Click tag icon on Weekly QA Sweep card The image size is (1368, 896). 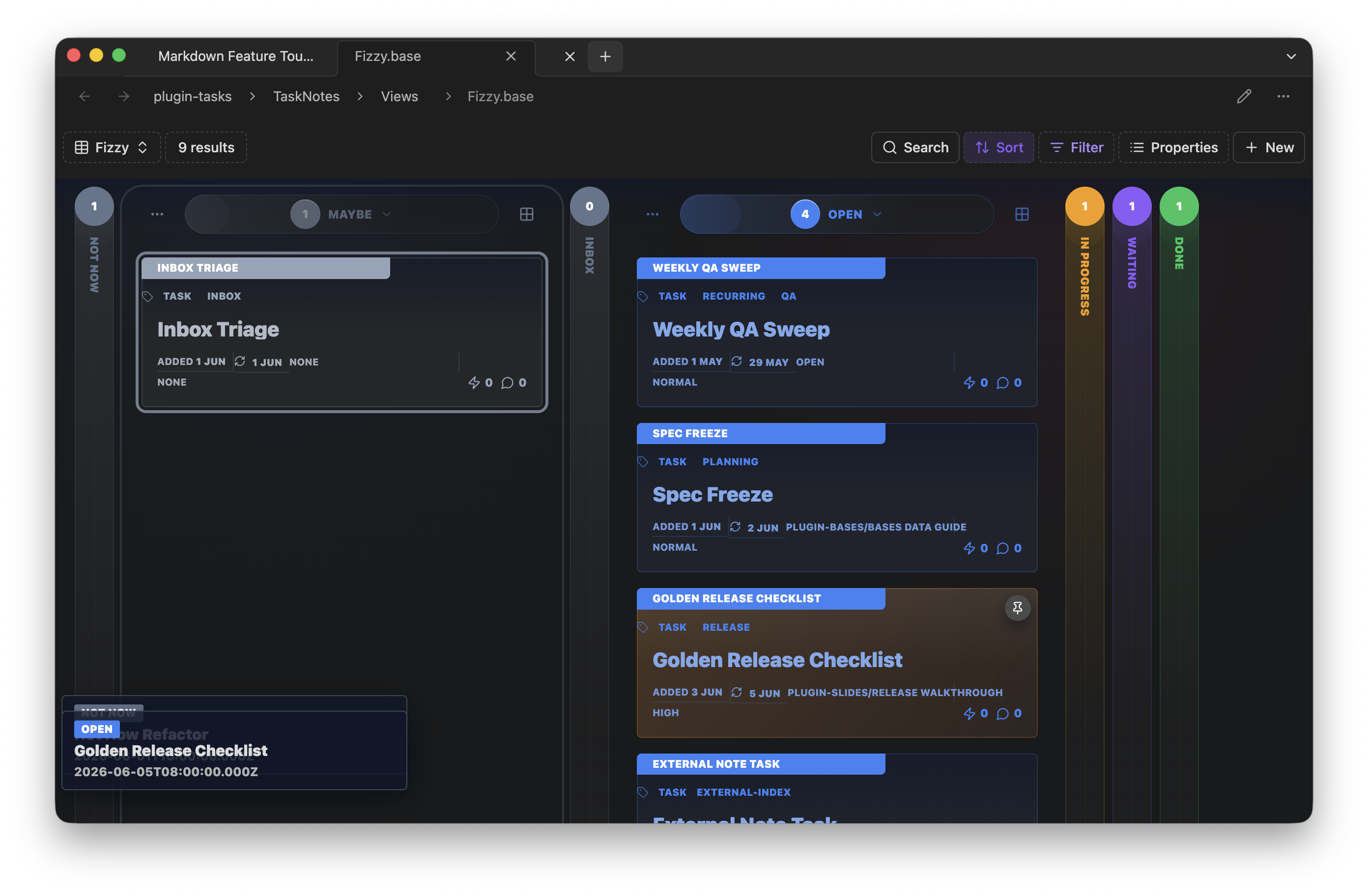(643, 297)
